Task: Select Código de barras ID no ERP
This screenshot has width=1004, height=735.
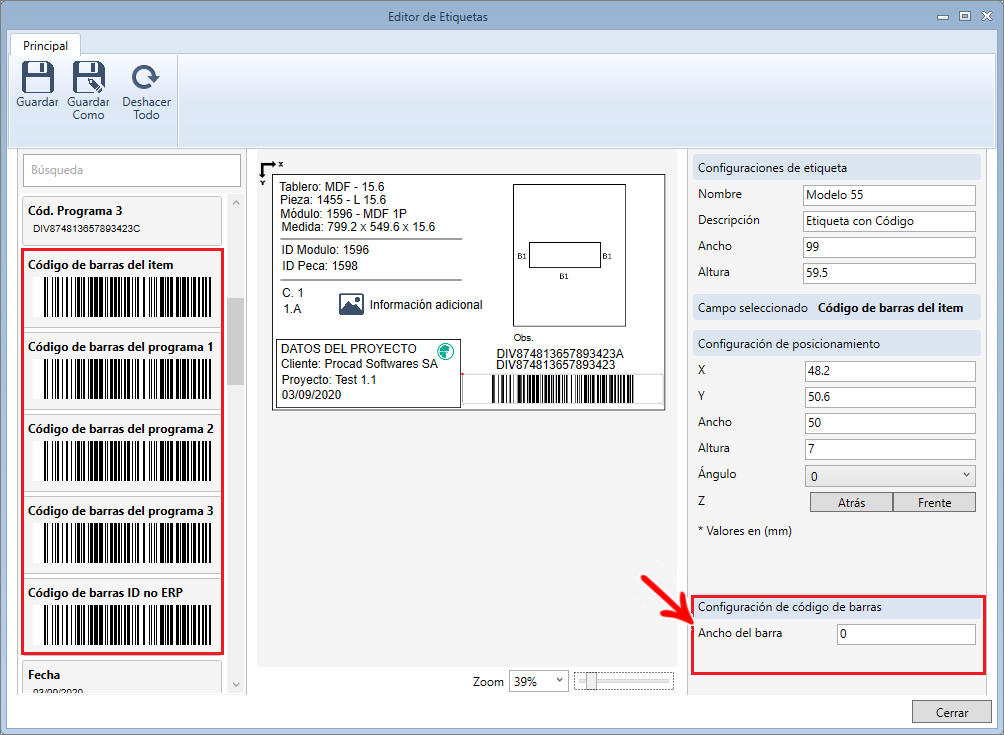Action: pyautogui.click(x=122, y=617)
